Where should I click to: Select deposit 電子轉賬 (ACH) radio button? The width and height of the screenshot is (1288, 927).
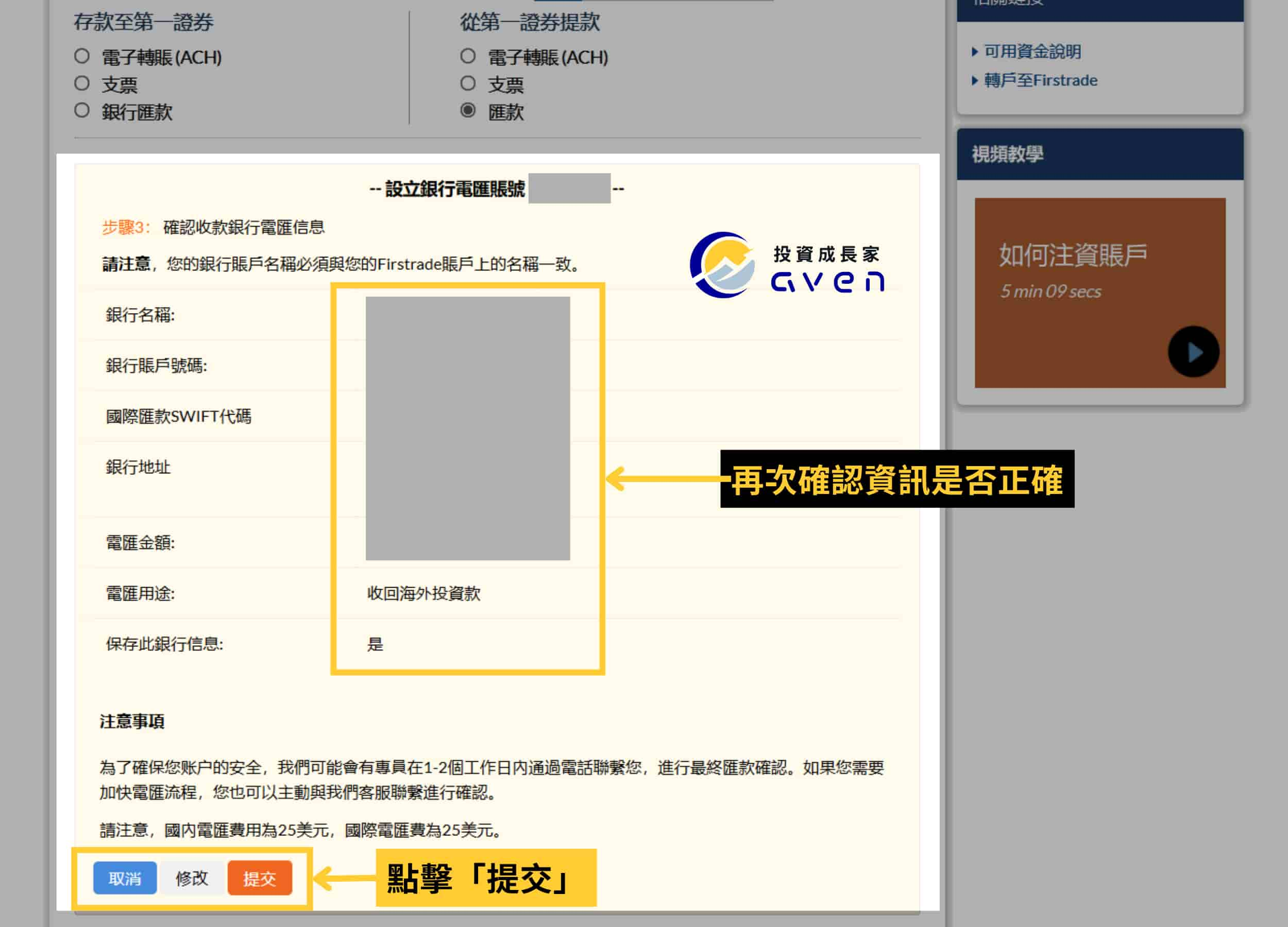pos(82,56)
